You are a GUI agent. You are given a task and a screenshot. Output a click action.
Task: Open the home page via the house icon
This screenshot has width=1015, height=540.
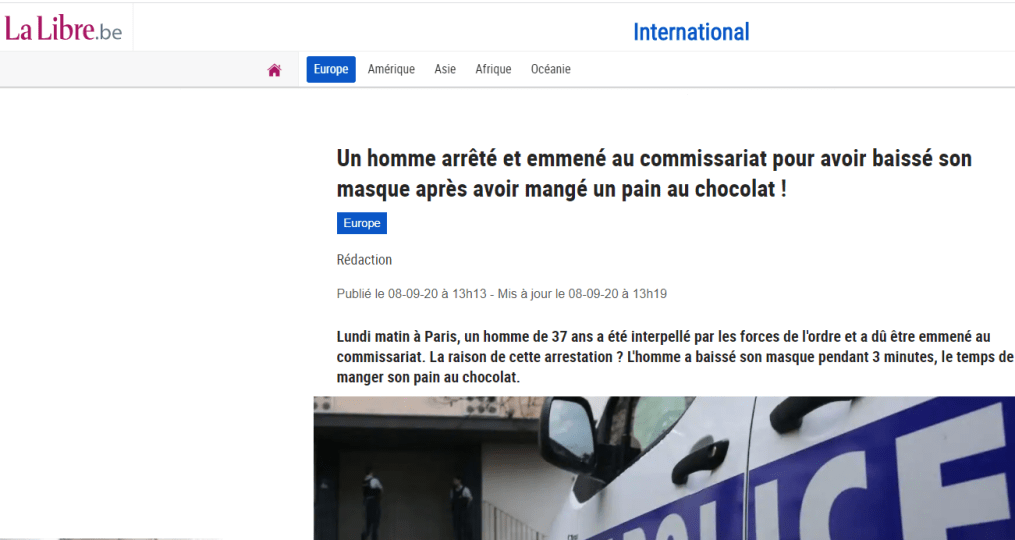point(274,70)
